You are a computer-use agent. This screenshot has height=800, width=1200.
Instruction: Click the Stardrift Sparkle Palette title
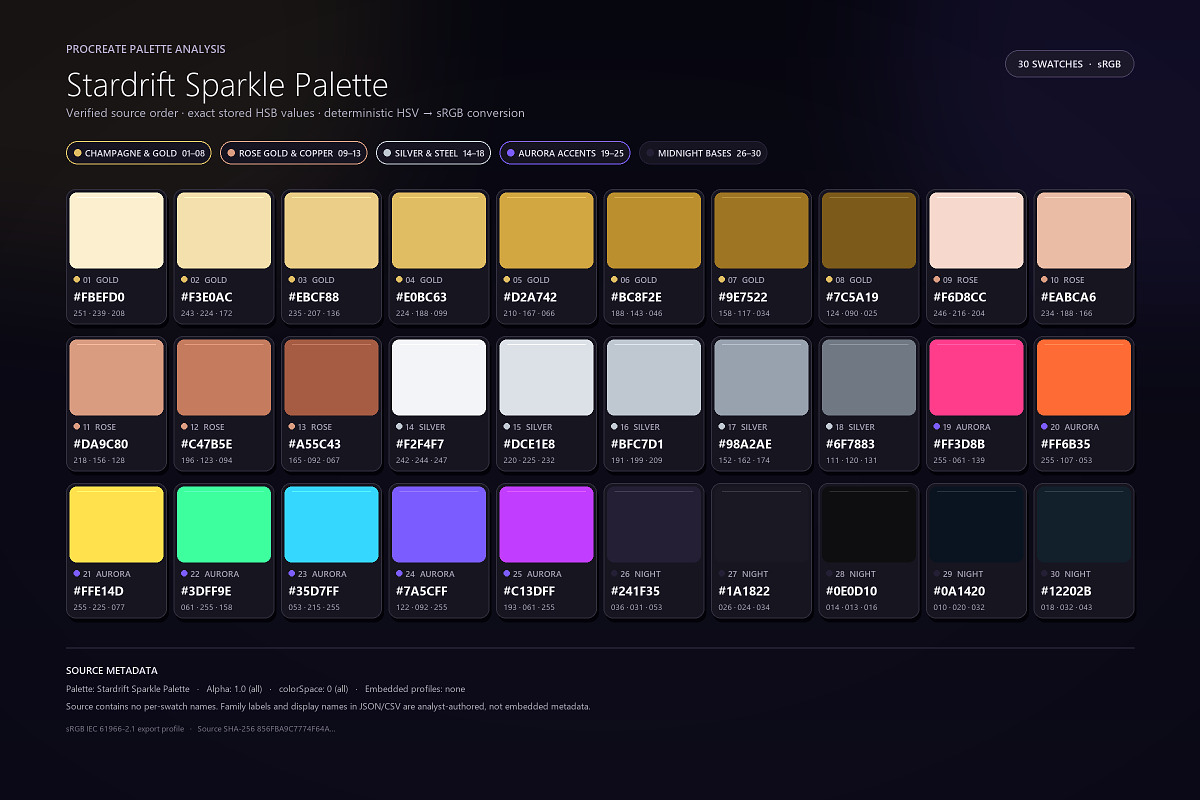coord(227,83)
